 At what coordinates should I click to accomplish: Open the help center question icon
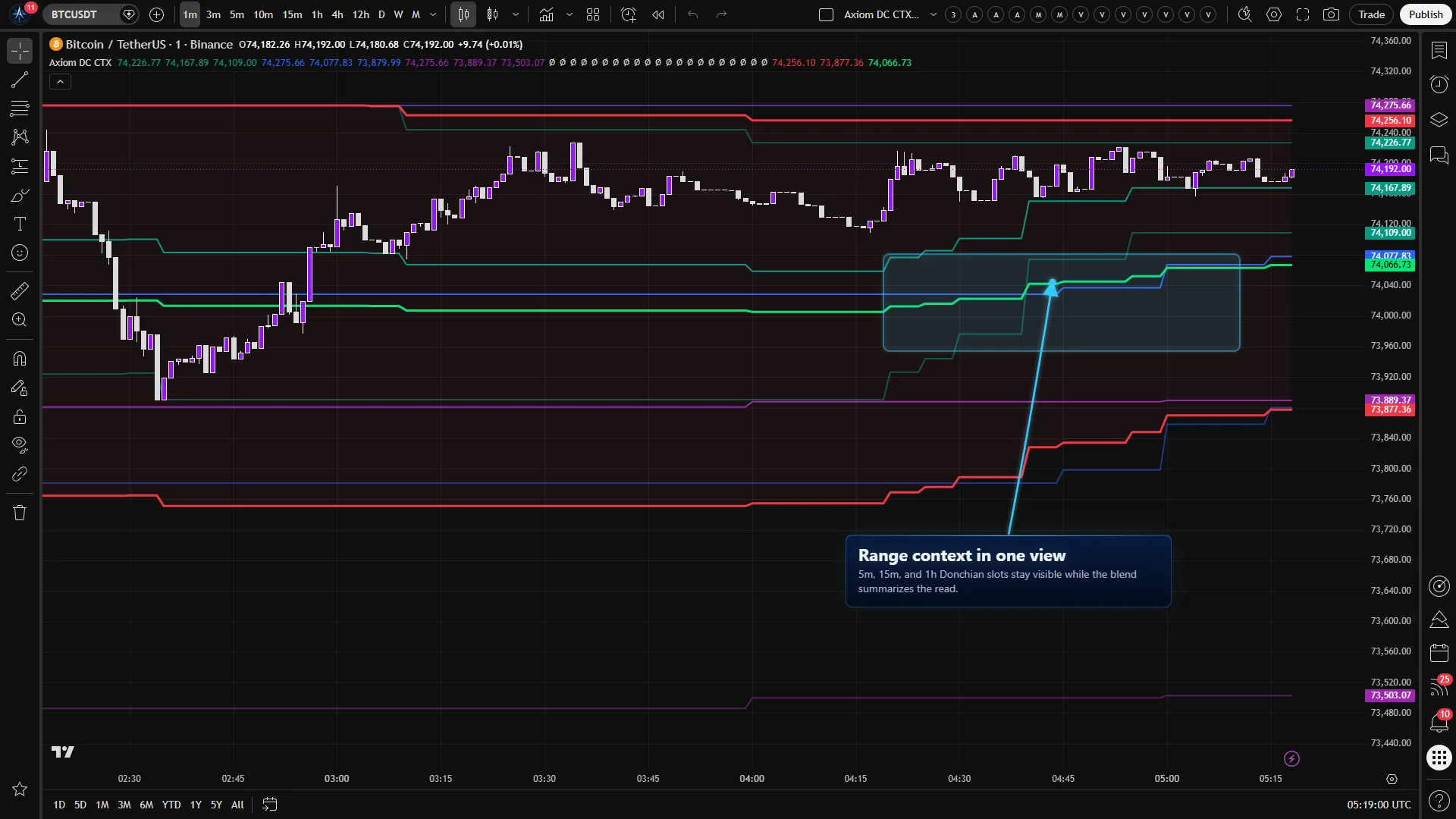point(1439,800)
